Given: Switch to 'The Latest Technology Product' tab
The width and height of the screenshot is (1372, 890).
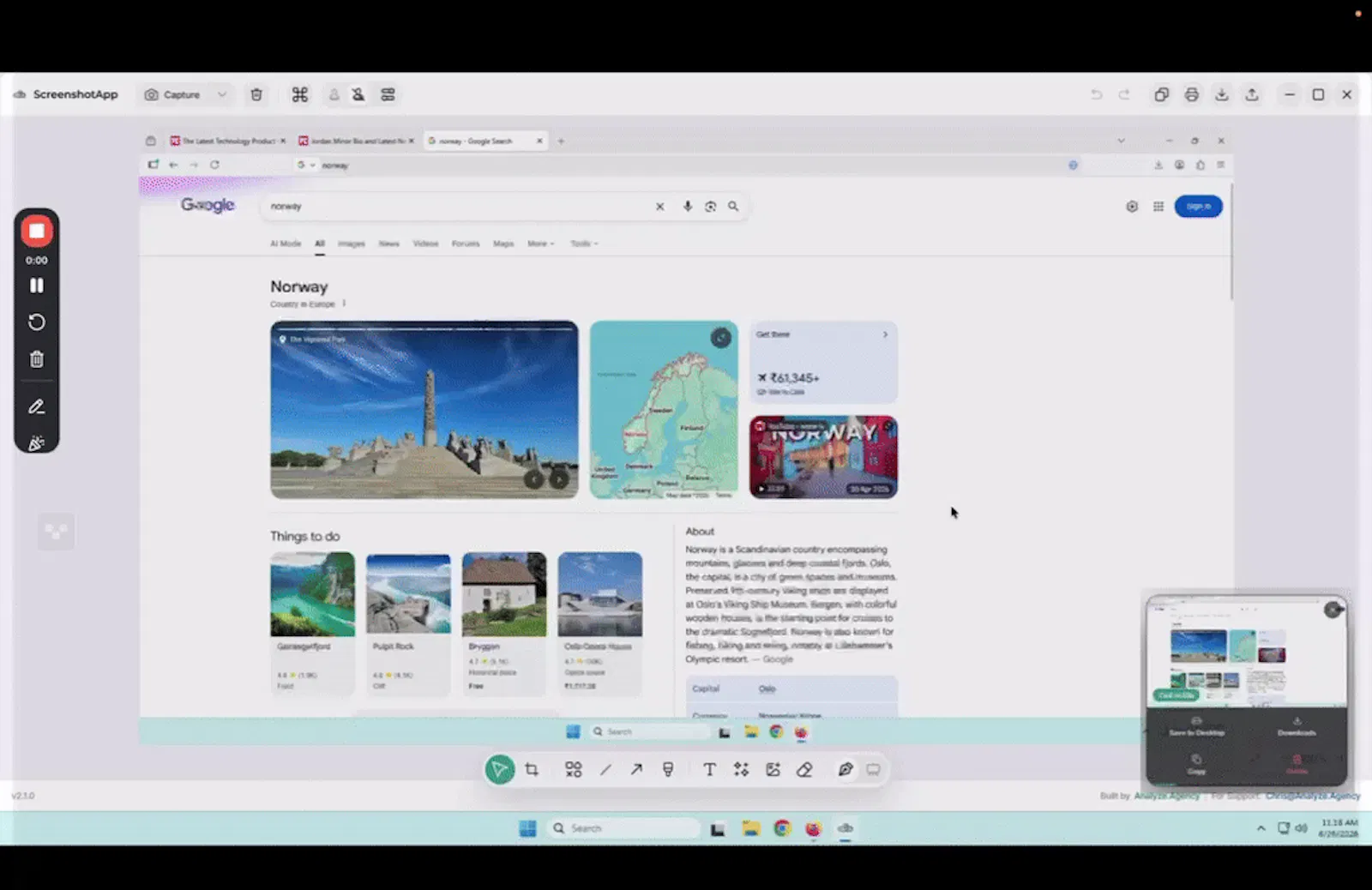Looking at the screenshot, I should point(228,141).
